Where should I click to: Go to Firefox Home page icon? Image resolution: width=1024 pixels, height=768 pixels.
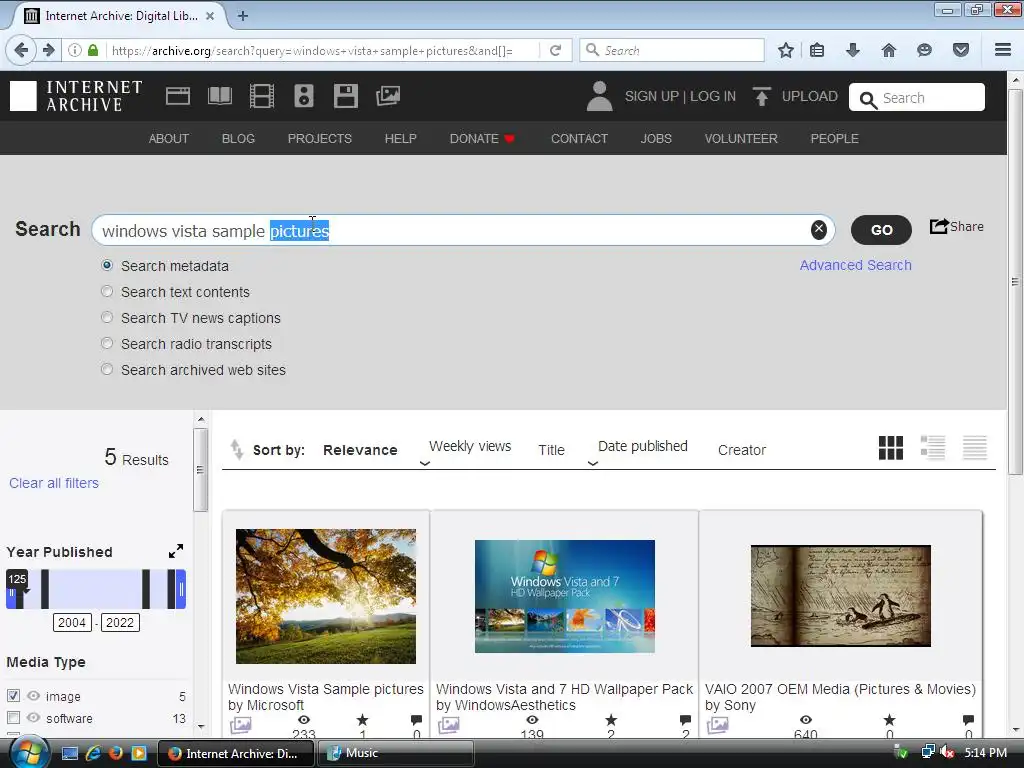889,50
